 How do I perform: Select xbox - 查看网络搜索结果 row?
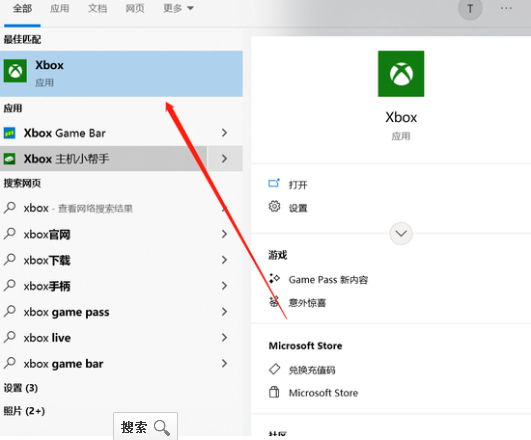pos(121,208)
